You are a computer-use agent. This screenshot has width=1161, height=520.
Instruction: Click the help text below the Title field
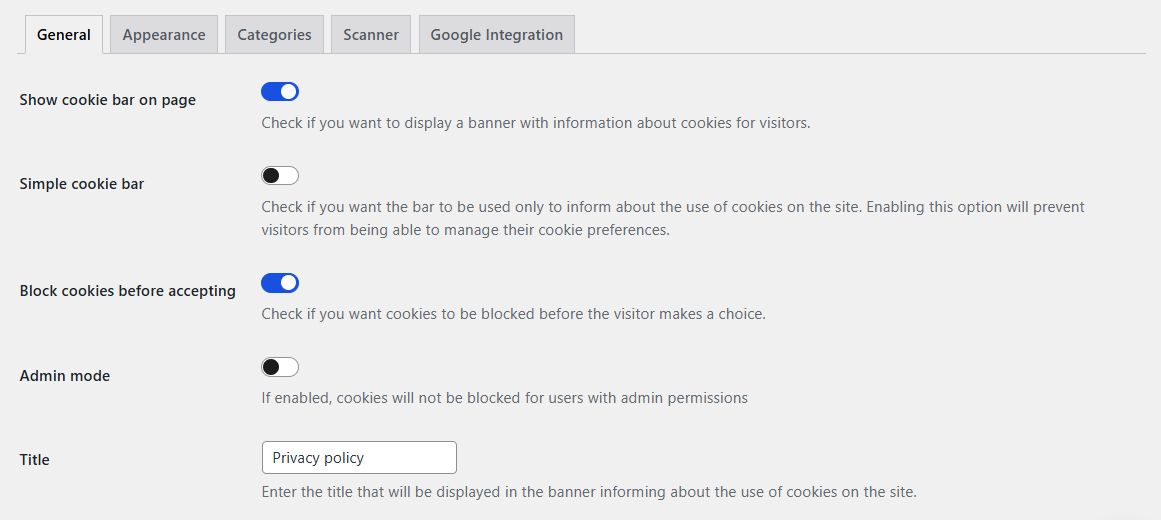click(x=589, y=492)
